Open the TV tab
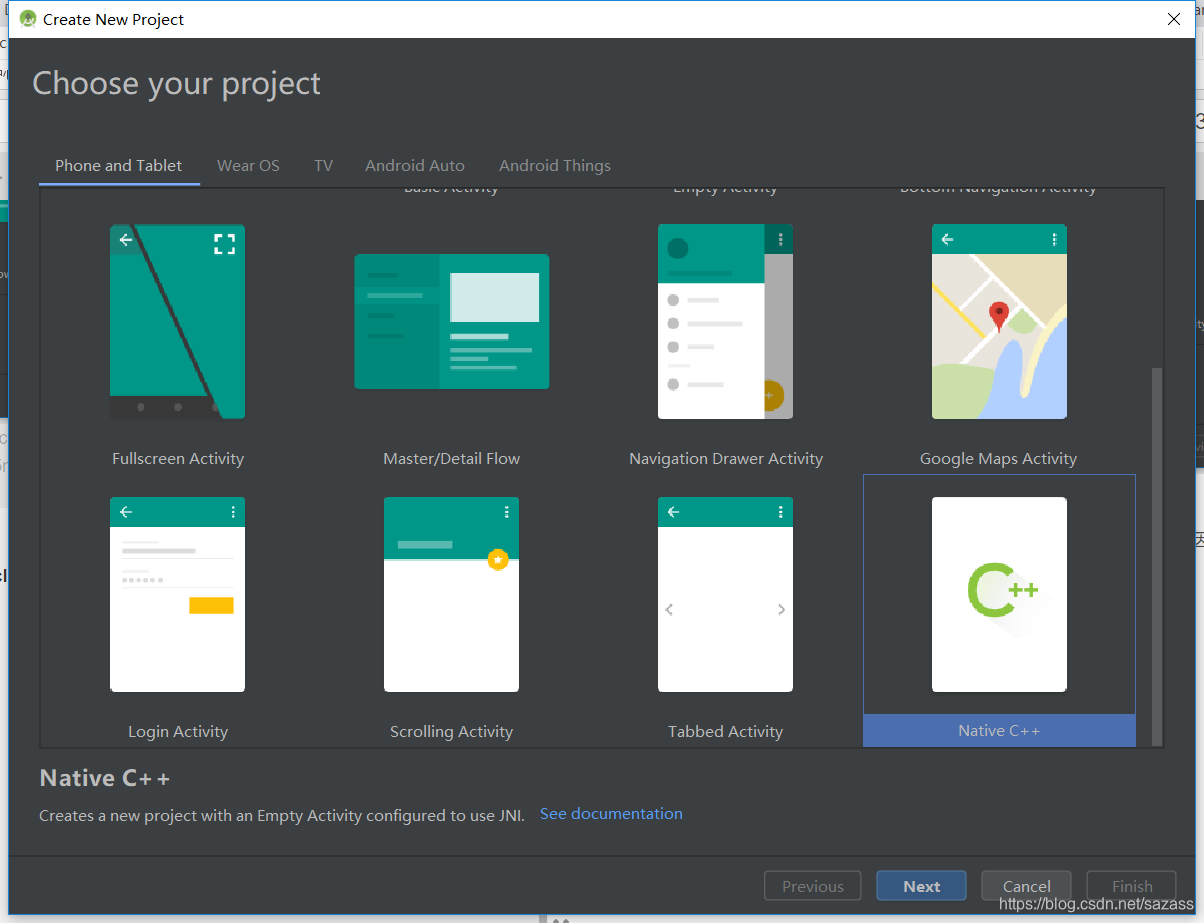This screenshot has width=1204, height=923. [x=323, y=166]
